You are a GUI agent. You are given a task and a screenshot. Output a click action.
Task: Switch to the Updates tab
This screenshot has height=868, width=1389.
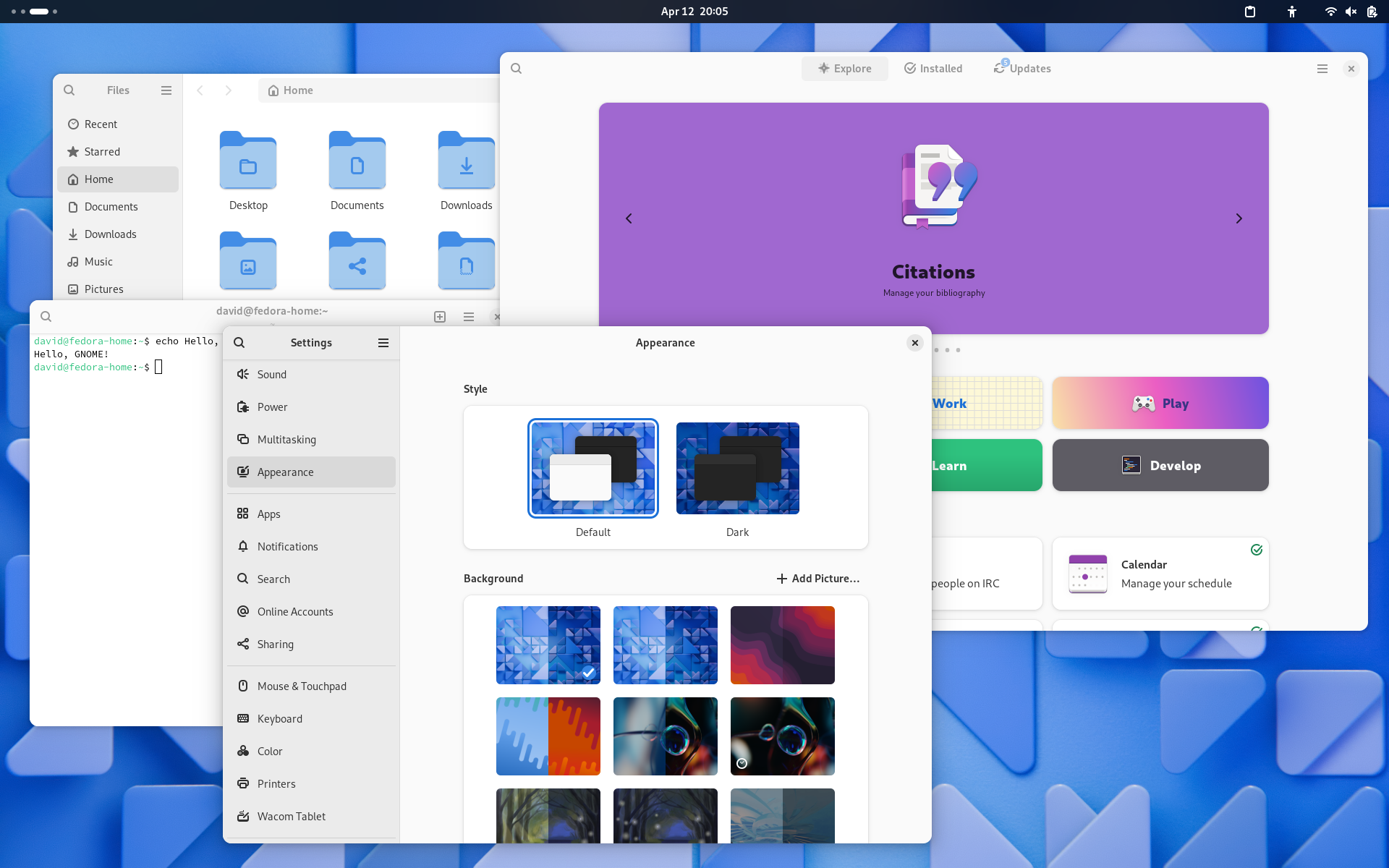point(1022,69)
